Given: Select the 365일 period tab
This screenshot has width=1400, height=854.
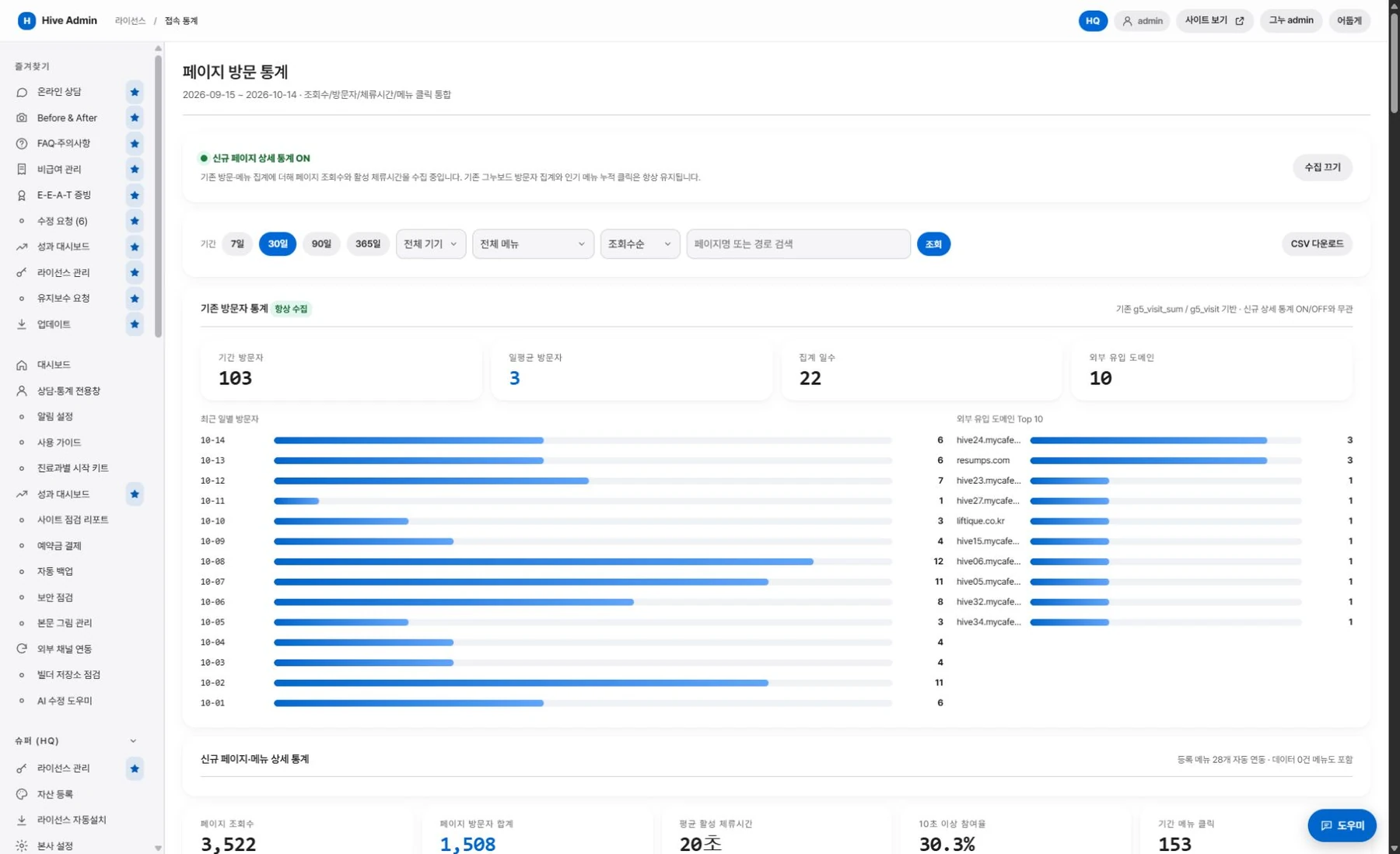Looking at the screenshot, I should click(x=368, y=244).
